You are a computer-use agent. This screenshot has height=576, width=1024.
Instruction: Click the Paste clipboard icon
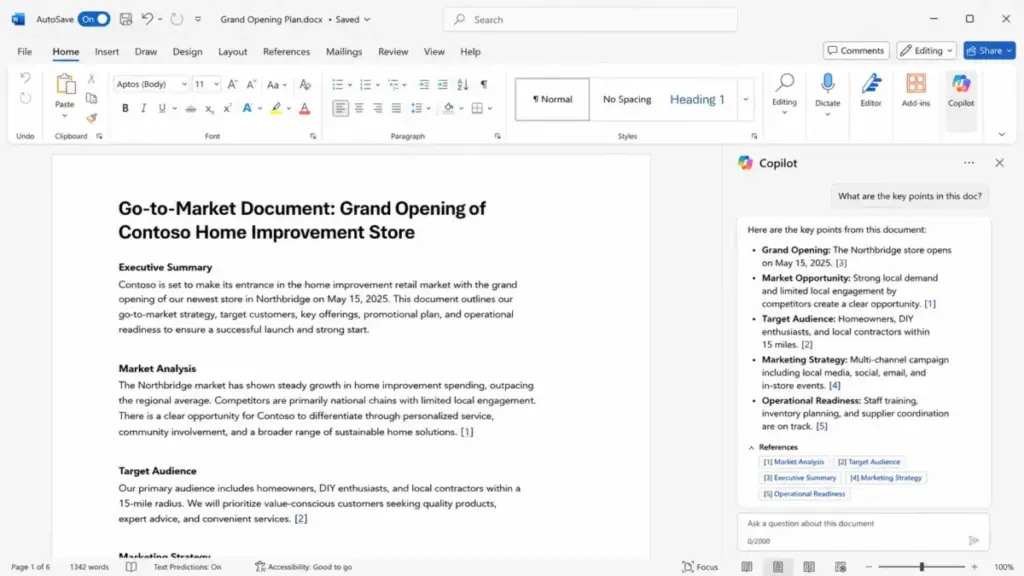pyautogui.click(x=65, y=84)
